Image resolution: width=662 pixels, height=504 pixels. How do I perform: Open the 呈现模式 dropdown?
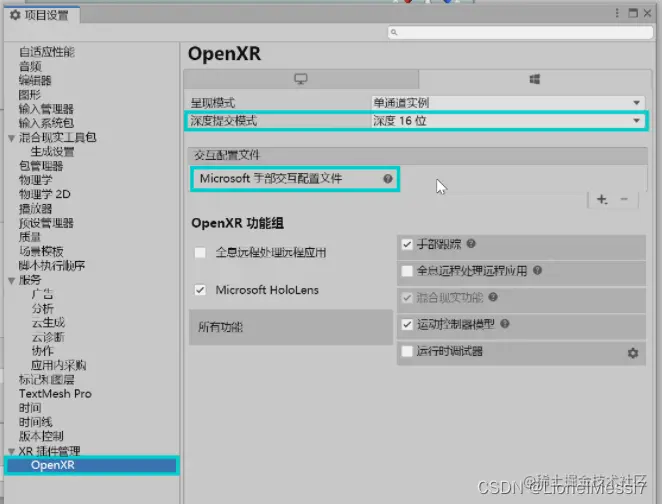click(x=508, y=103)
